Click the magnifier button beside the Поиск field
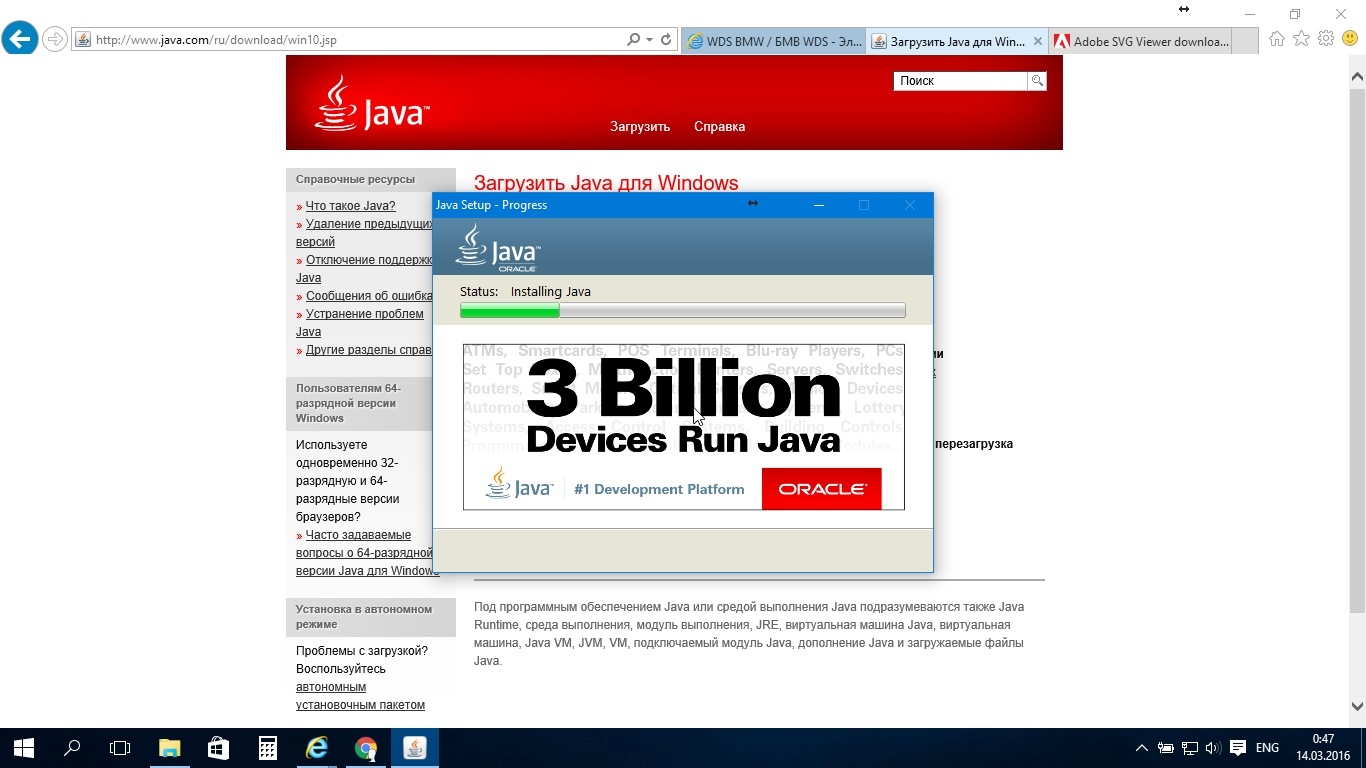 [1037, 81]
